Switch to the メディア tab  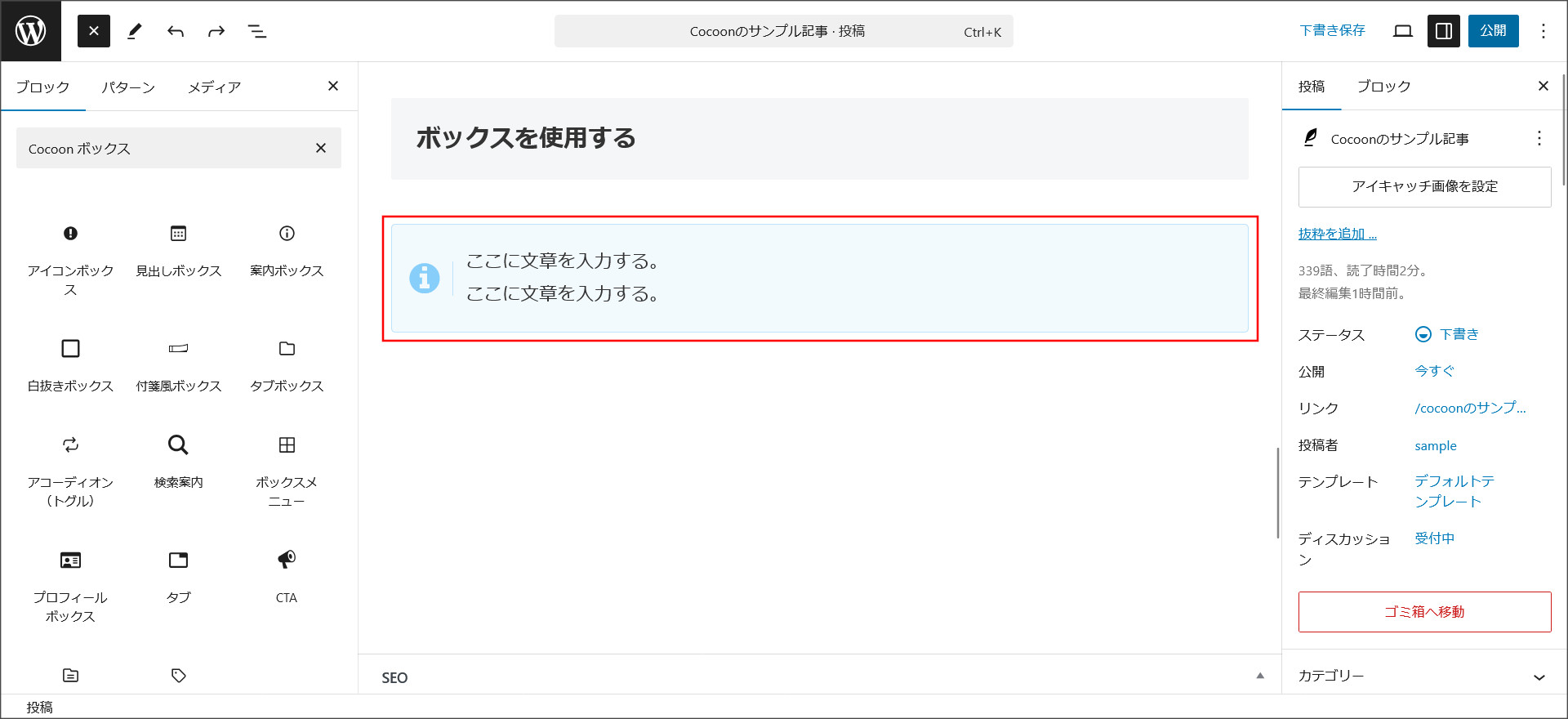click(x=214, y=87)
